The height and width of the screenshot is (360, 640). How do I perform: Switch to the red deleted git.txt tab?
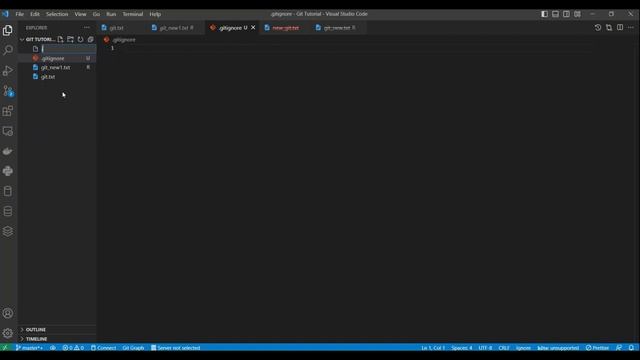tap(284, 28)
